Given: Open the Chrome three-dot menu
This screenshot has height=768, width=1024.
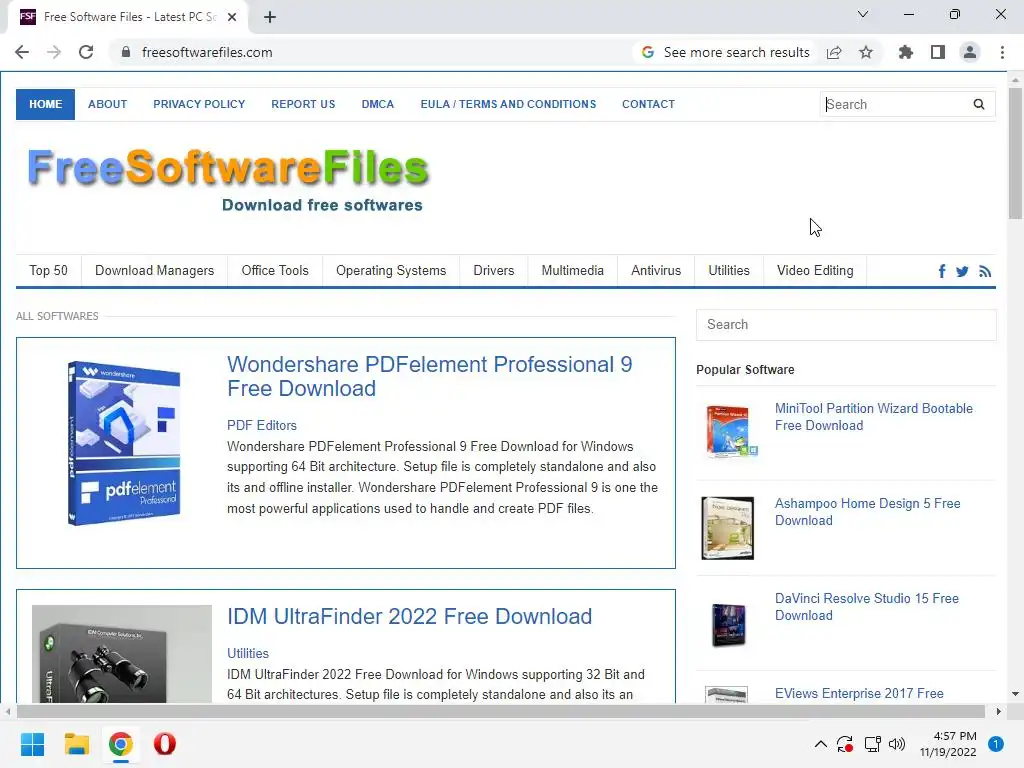Looking at the screenshot, I should click(x=1002, y=52).
